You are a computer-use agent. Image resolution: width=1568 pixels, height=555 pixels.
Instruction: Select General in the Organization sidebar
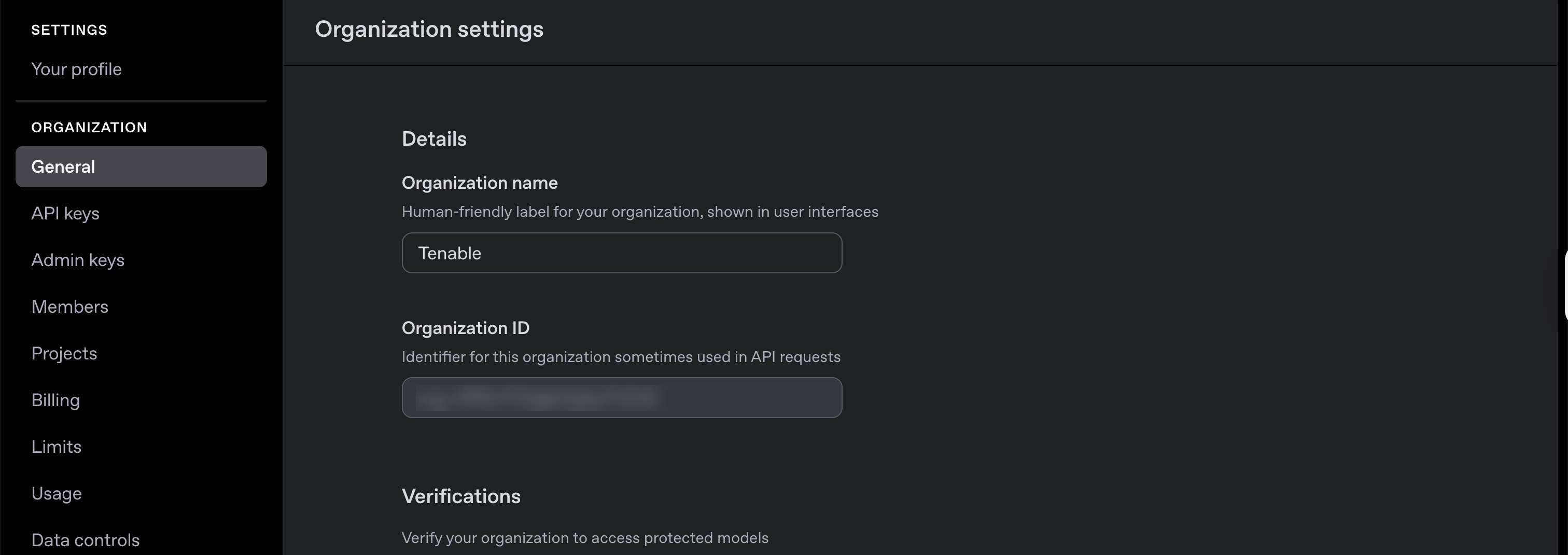141,166
